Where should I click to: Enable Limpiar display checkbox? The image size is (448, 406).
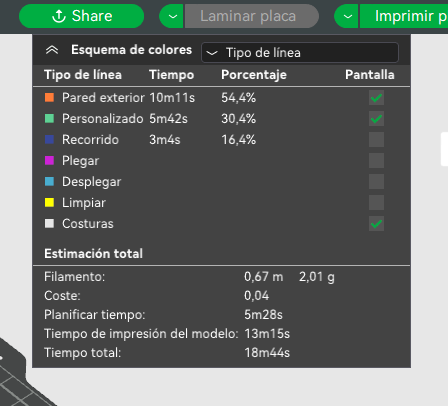tap(376, 203)
